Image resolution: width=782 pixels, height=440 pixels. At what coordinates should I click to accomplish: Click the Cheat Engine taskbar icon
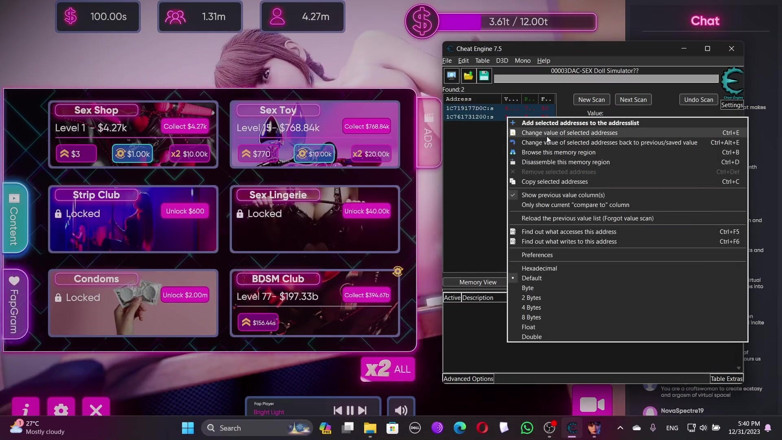pyautogui.click(x=572, y=428)
